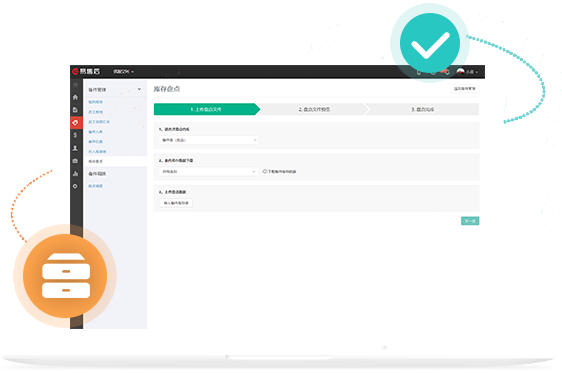Click the import file button in section 3
Image resolution: width=562 pixels, height=373 pixels.
(176, 203)
